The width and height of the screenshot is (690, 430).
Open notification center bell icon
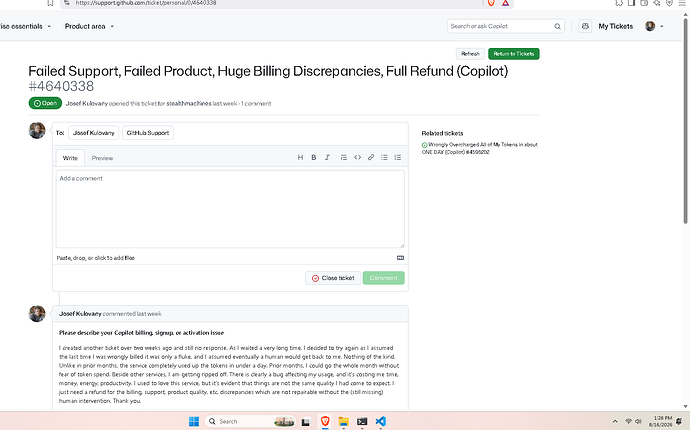click(x=679, y=421)
